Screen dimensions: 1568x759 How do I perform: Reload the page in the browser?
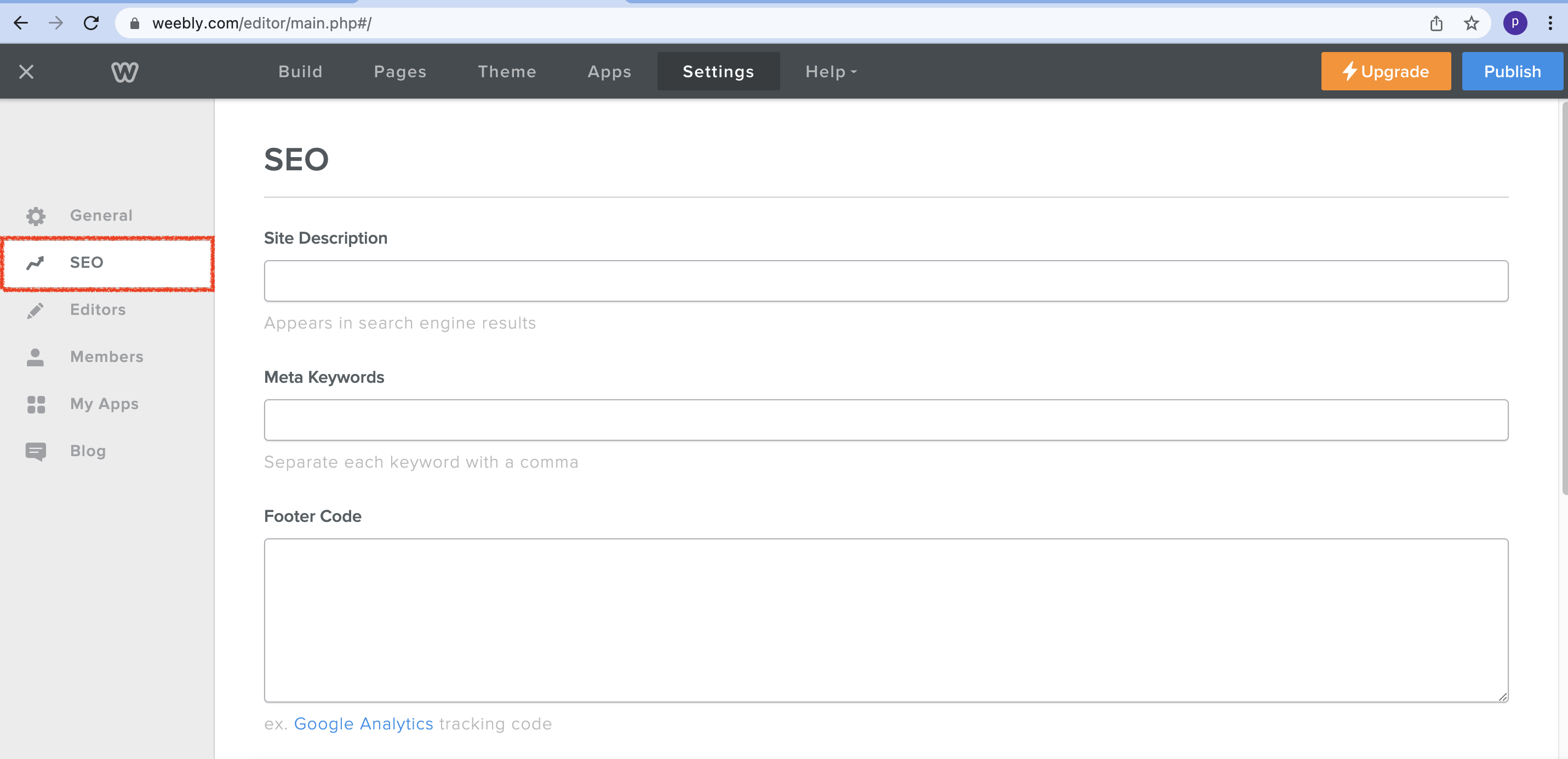click(91, 23)
